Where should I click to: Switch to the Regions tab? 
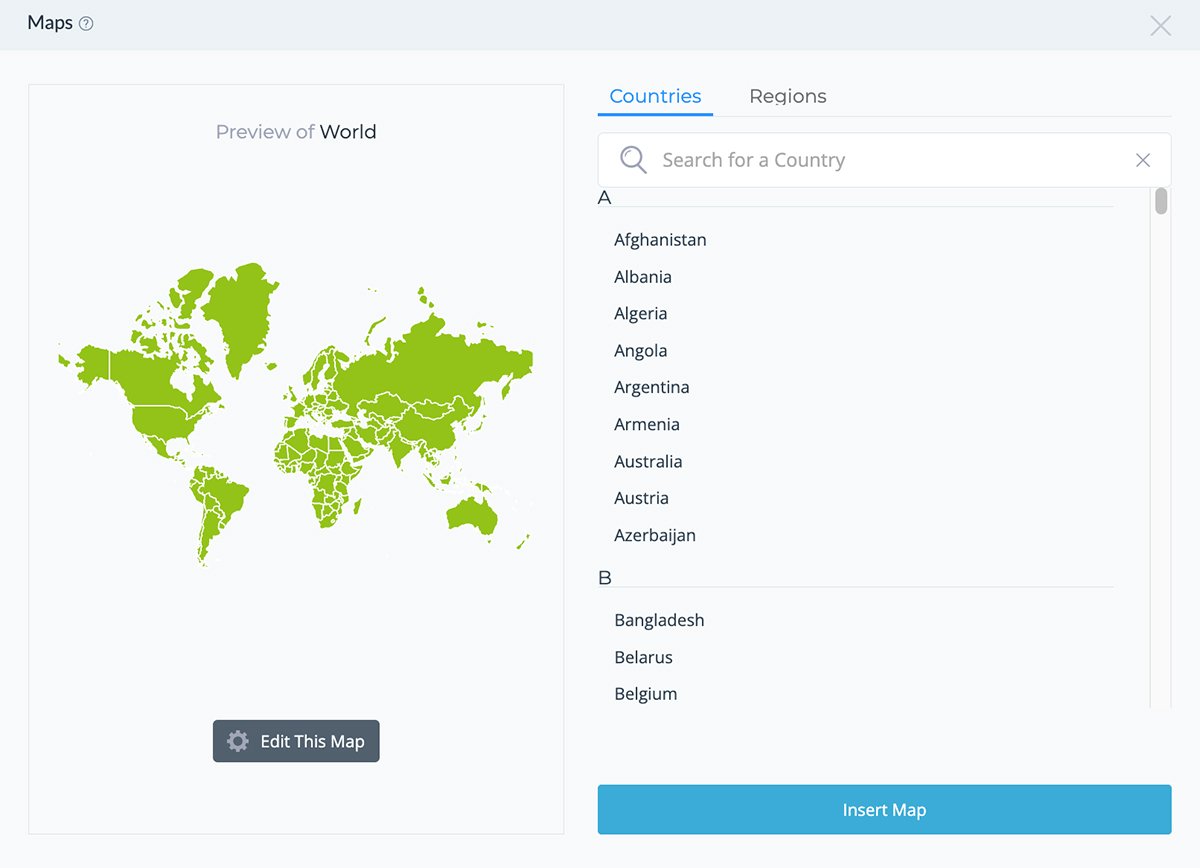pyautogui.click(x=788, y=95)
